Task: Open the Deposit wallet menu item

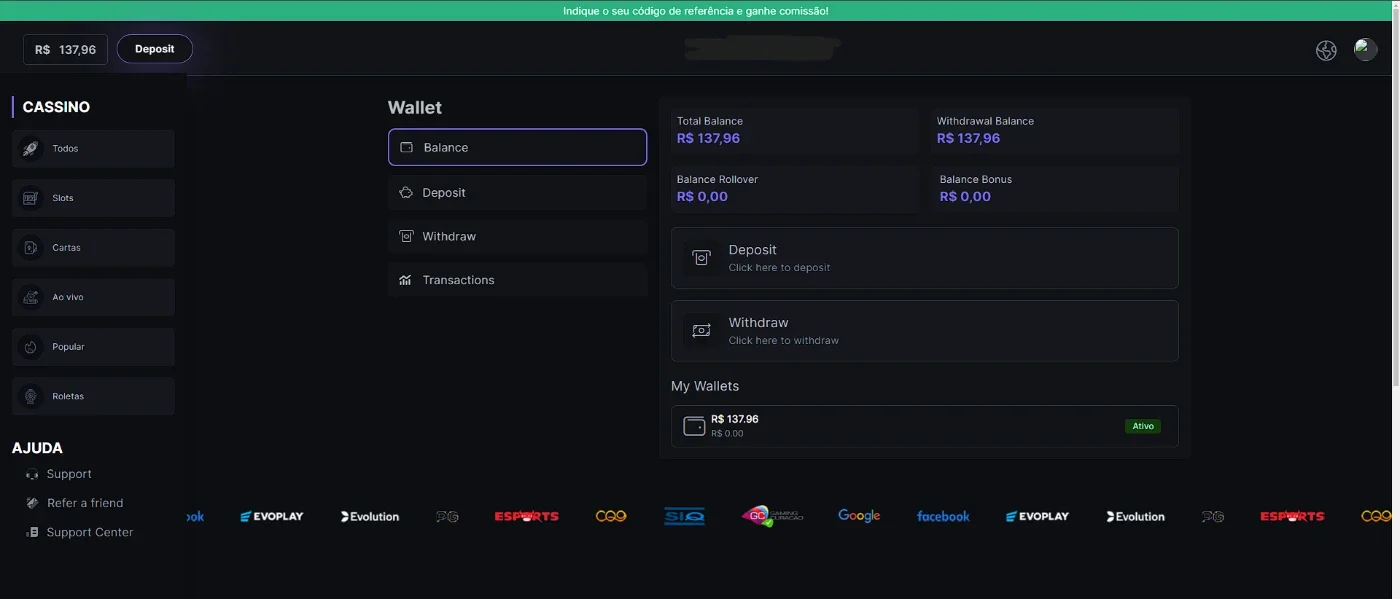Action: pyautogui.click(x=517, y=192)
